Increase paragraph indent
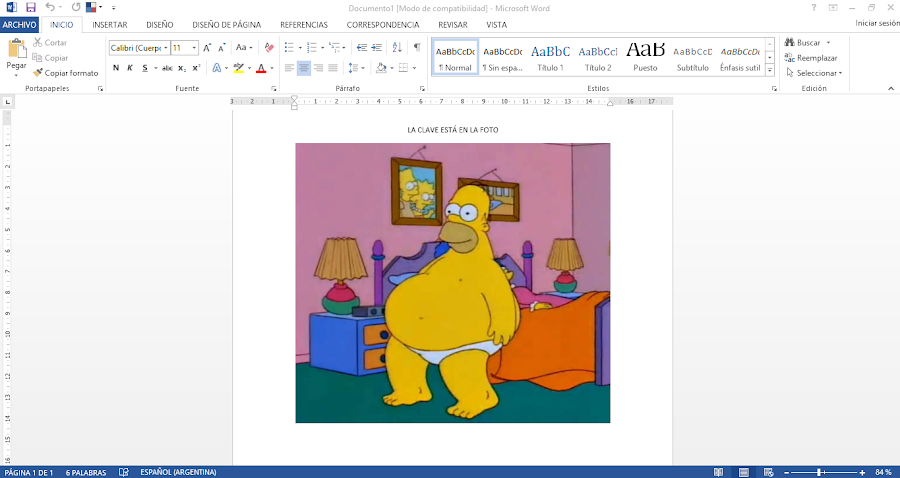The image size is (900, 478). click(x=377, y=48)
